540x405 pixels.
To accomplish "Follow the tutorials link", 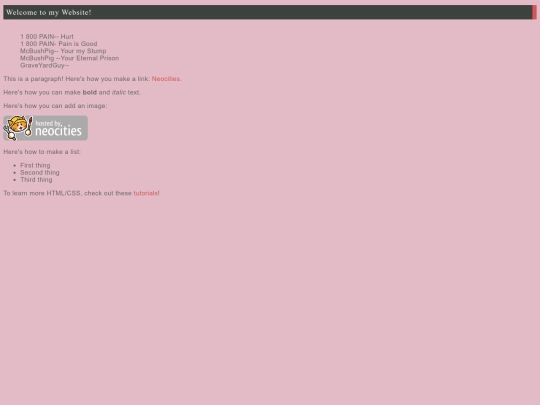I will 145,193.
